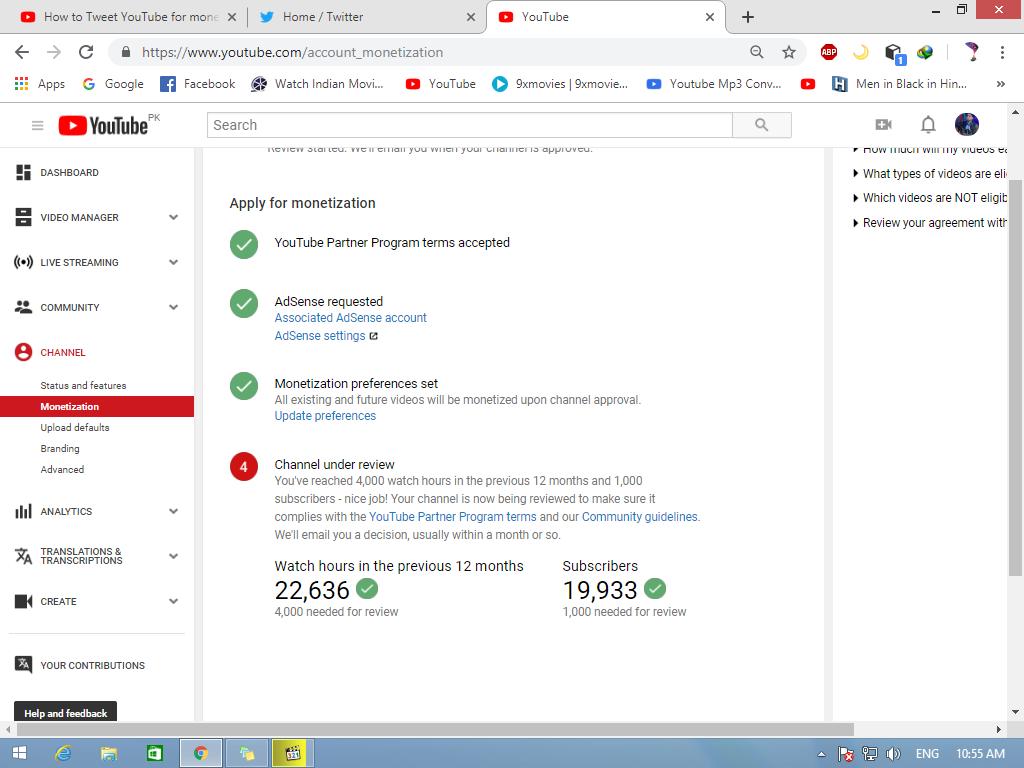Click the Live Streaming broadcast icon
The width and height of the screenshot is (1024, 768).
point(24,263)
